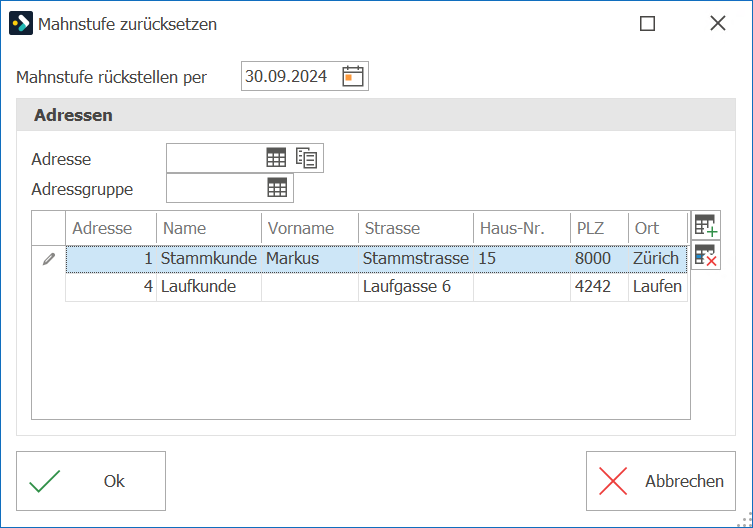The height and width of the screenshot is (528, 753).
Task: Sort by the Haus-Nr. column header
Action: 522,228
